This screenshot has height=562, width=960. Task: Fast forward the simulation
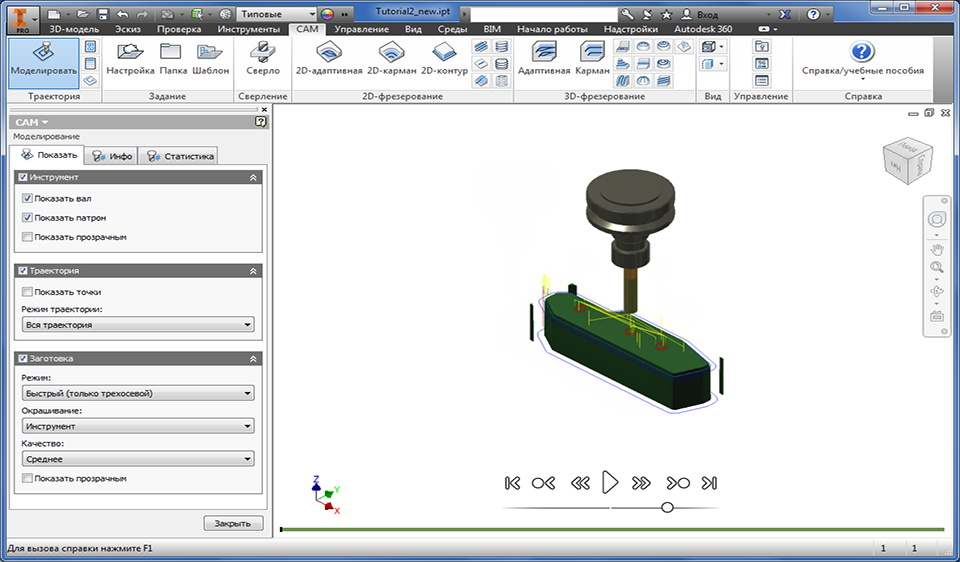click(641, 483)
